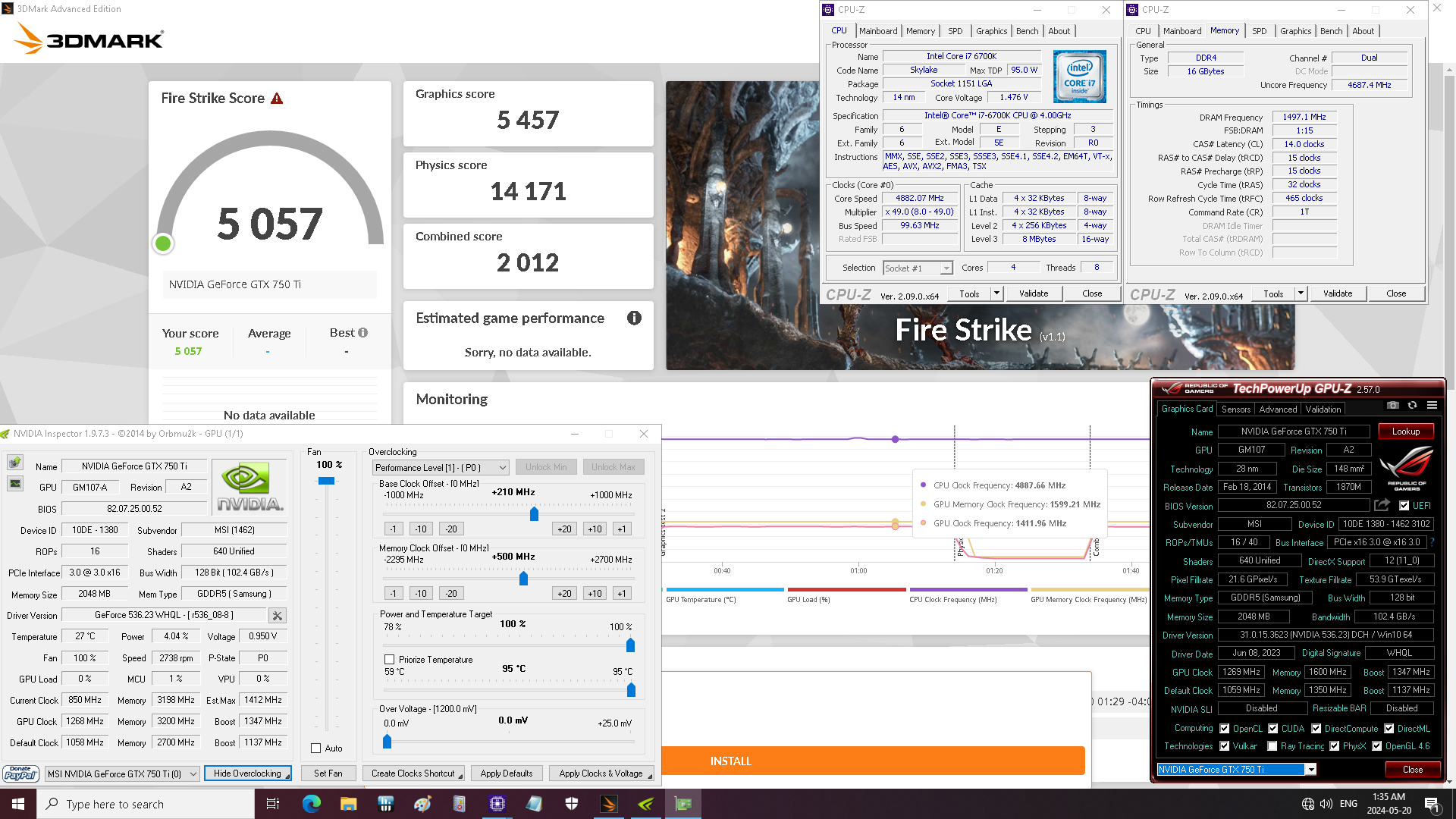This screenshot has width=1456, height=819.
Task: Switch to Mainboard tab in the left CPU-Z
Action: coord(878,31)
